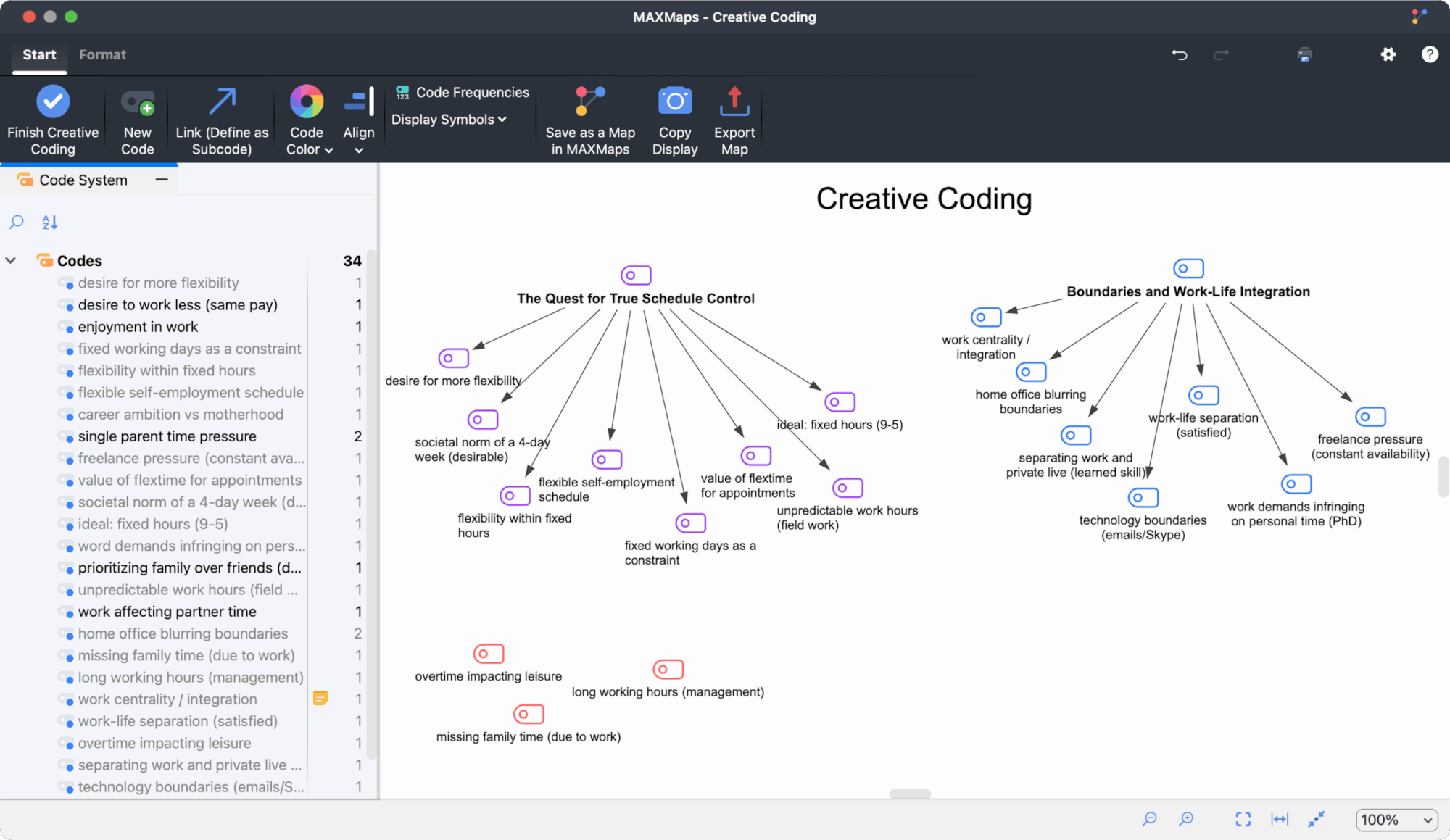Viewport: 1450px width, 840px height.
Task: Select 'societal norm of a 4-day week' map symbol
Action: 483,420
